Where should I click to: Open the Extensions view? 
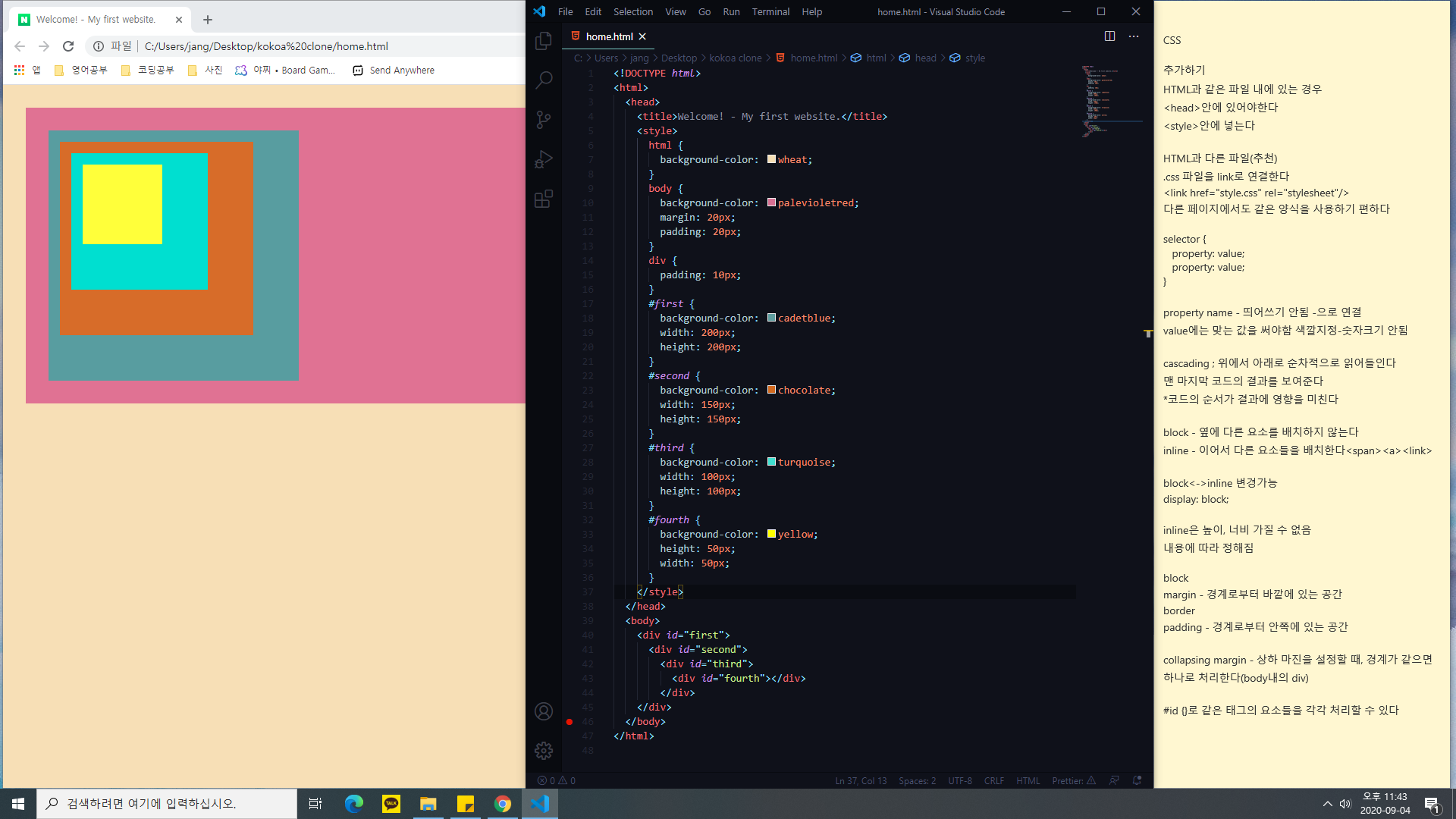pos(543,199)
